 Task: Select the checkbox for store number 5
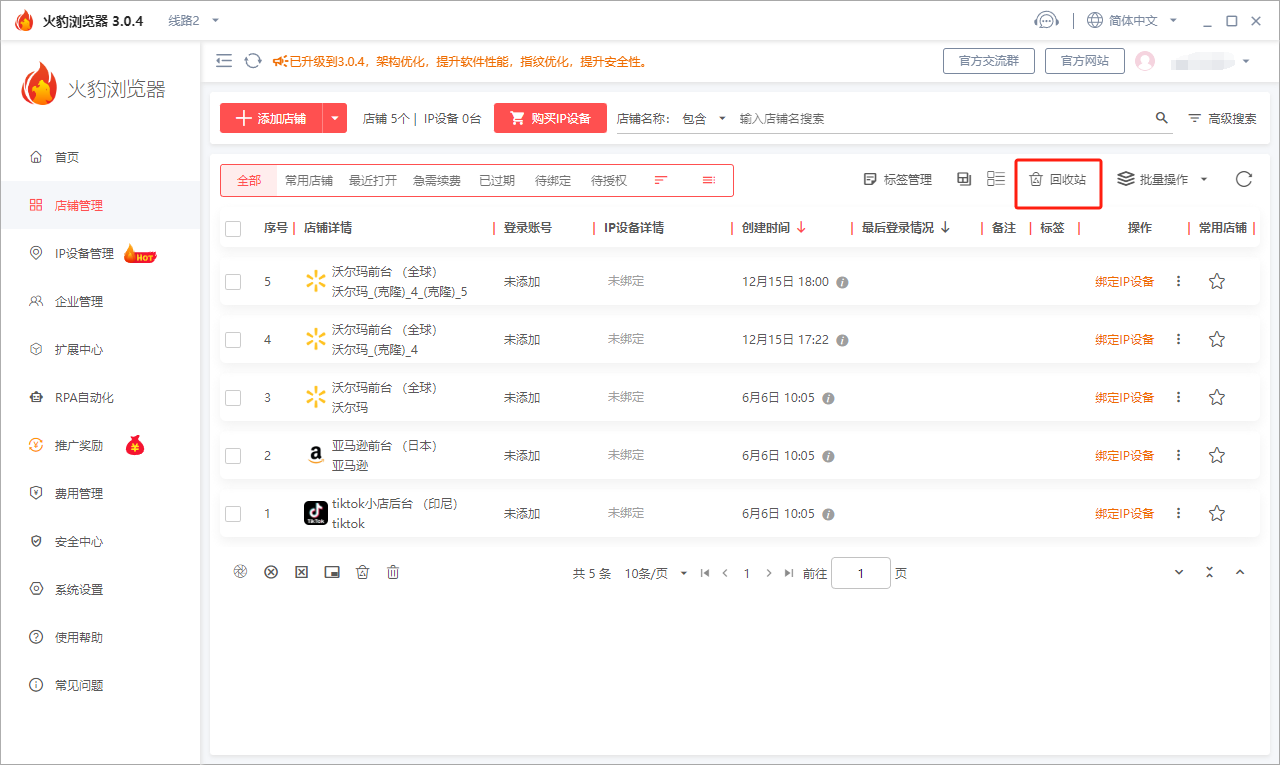coord(233,282)
